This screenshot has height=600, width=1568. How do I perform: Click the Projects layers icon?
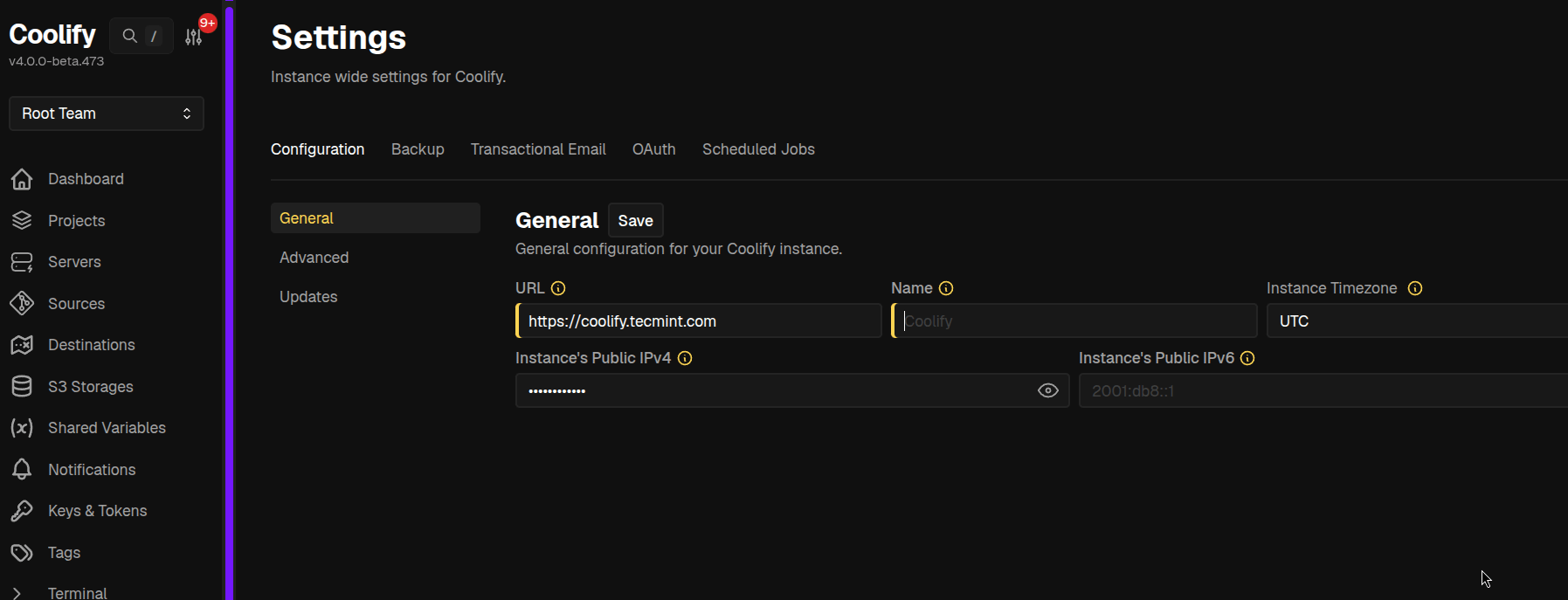tap(22, 221)
